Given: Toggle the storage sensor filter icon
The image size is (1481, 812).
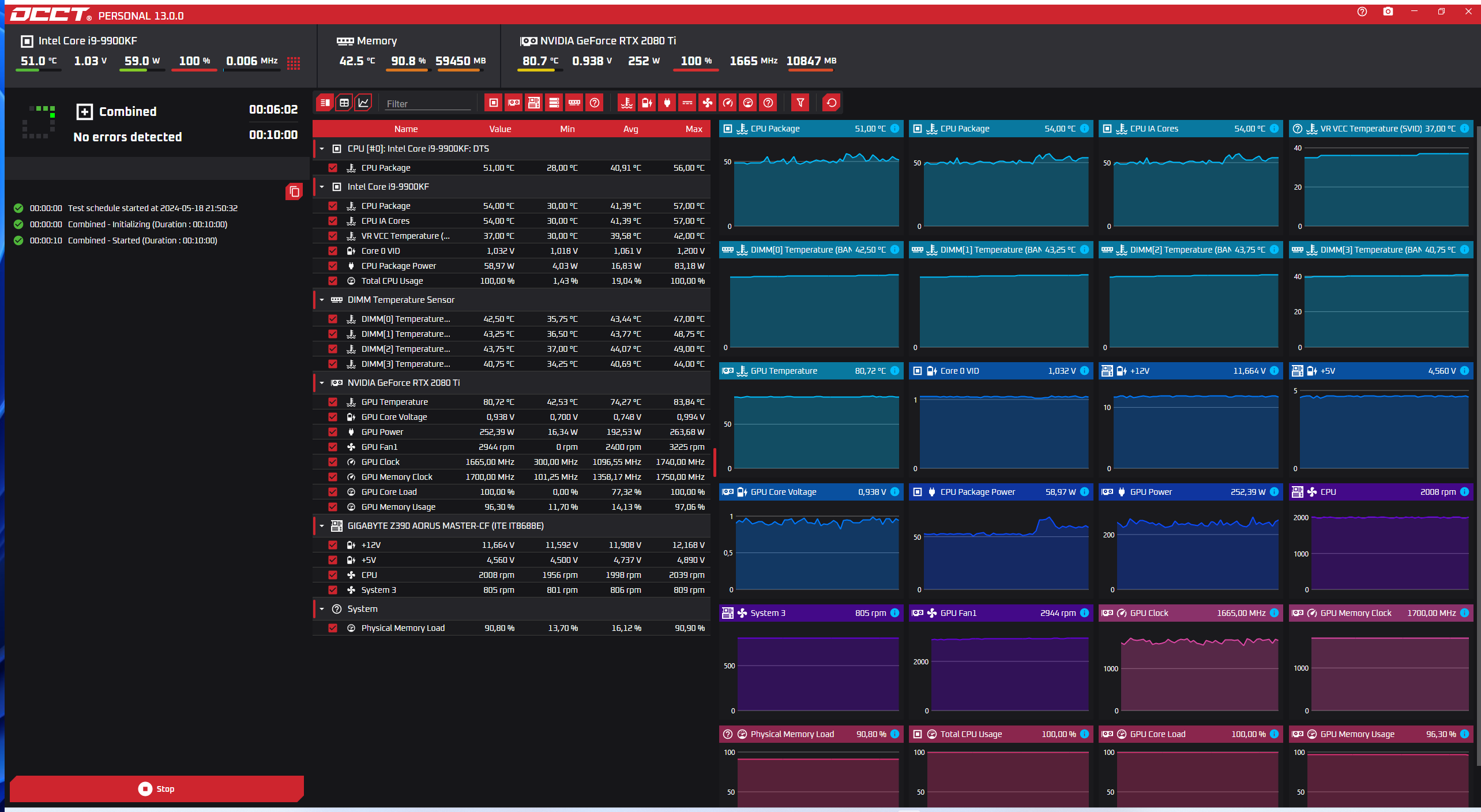Looking at the screenshot, I should click(x=554, y=103).
